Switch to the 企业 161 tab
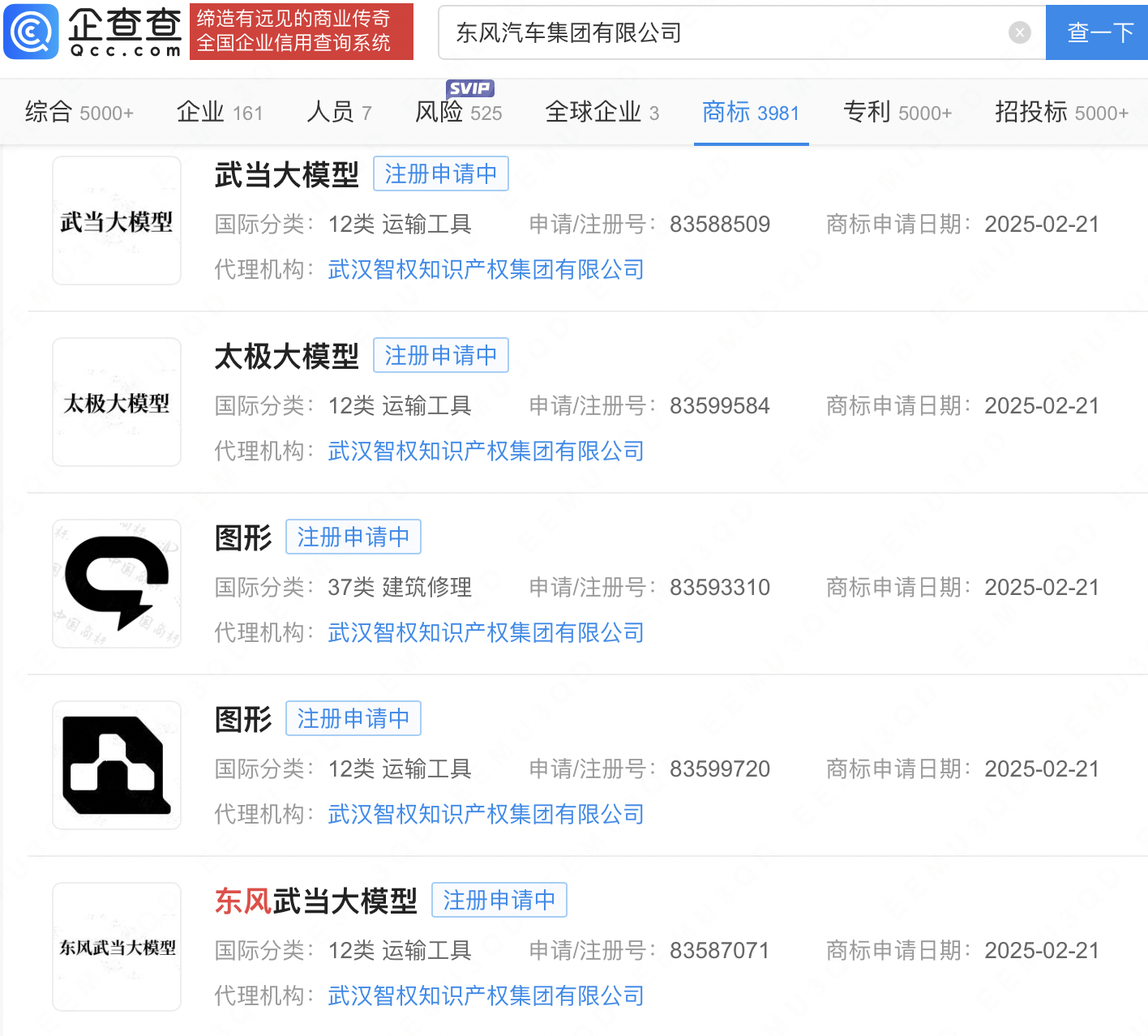The image size is (1148, 1036). pyautogui.click(x=220, y=112)
